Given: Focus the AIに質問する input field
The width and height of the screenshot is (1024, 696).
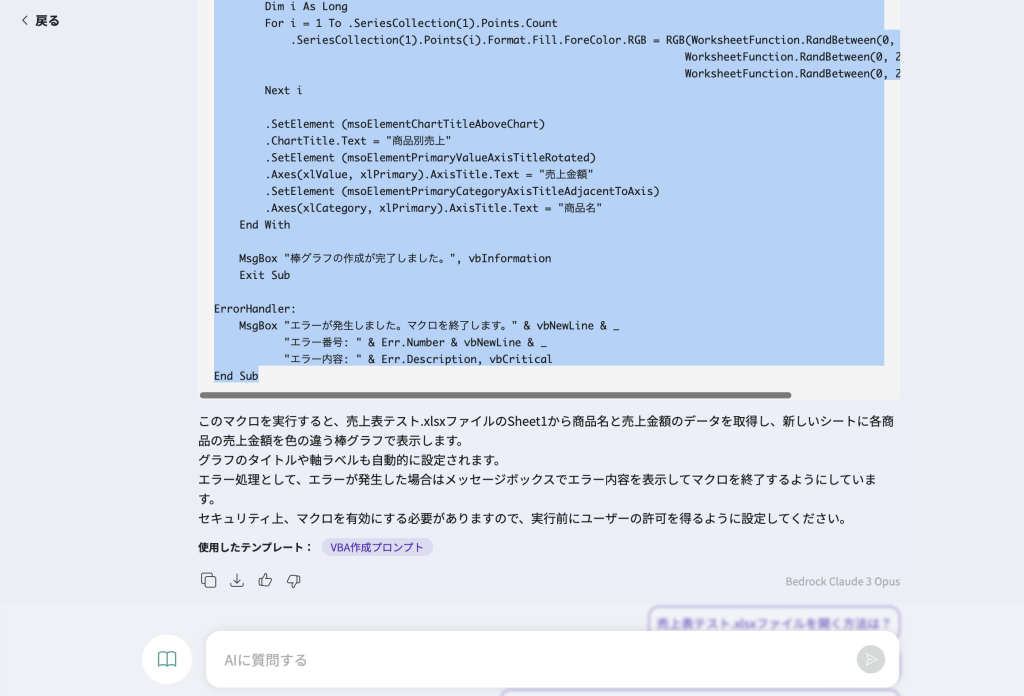Looking at the screenshot, I should [x=530, y=660].
